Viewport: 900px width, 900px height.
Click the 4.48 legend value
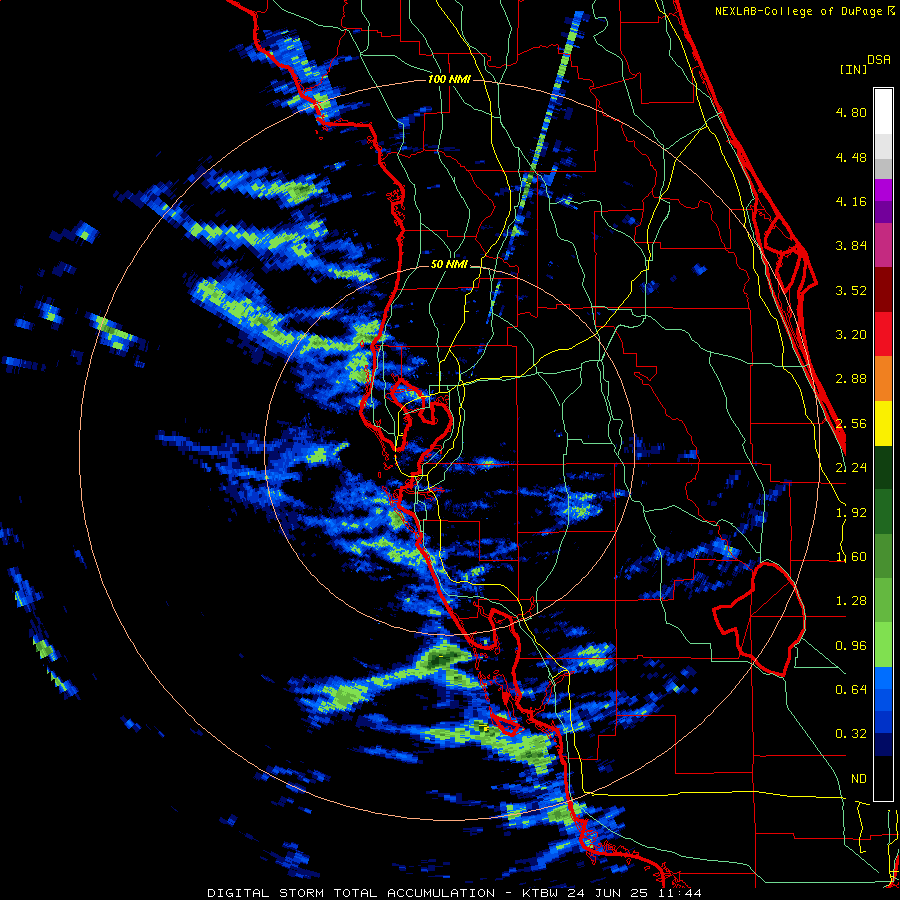[851, 157]
